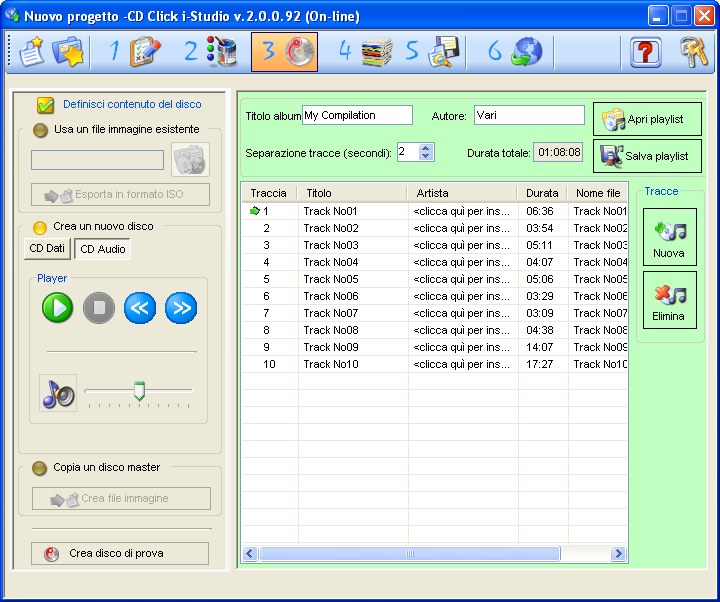
Task: Open the tools settings icon
Action: pyautogui.click(x=693, y=52)
